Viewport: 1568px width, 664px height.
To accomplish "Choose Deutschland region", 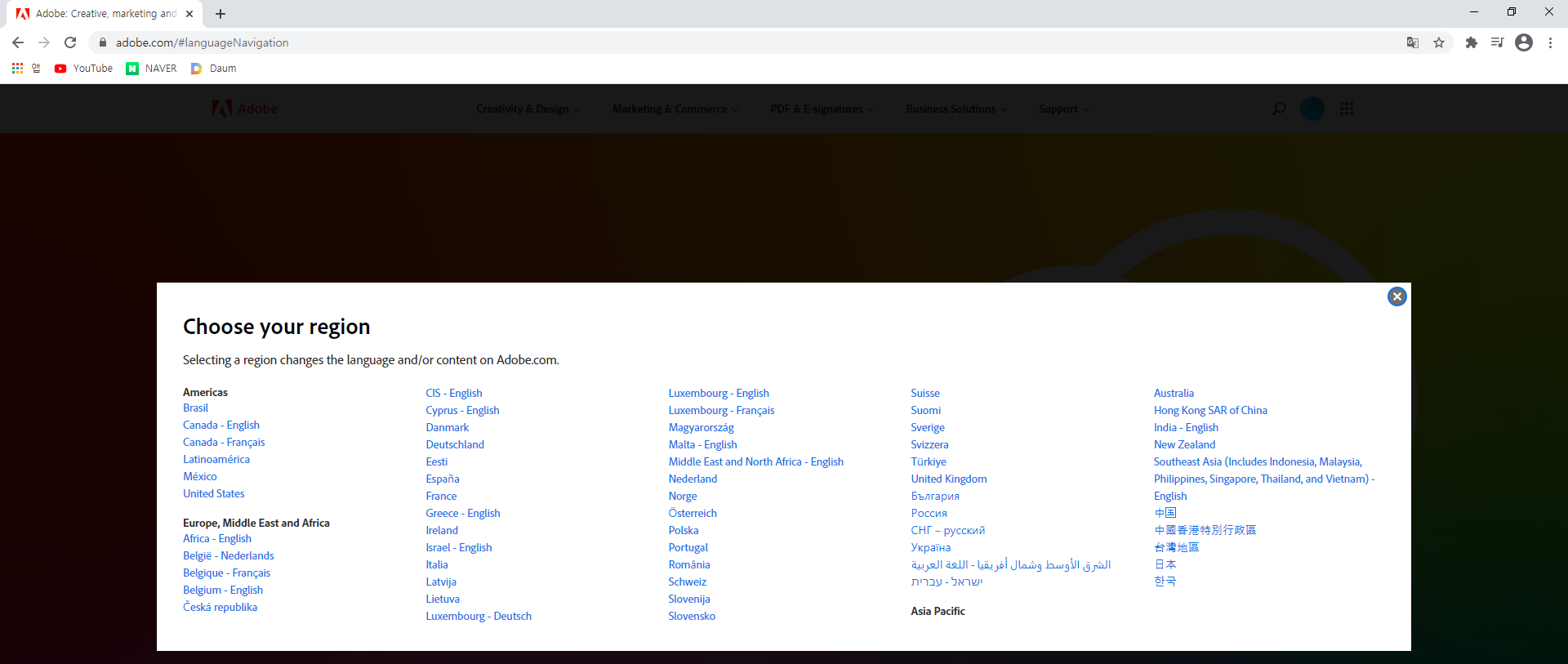I will [455, 445].
